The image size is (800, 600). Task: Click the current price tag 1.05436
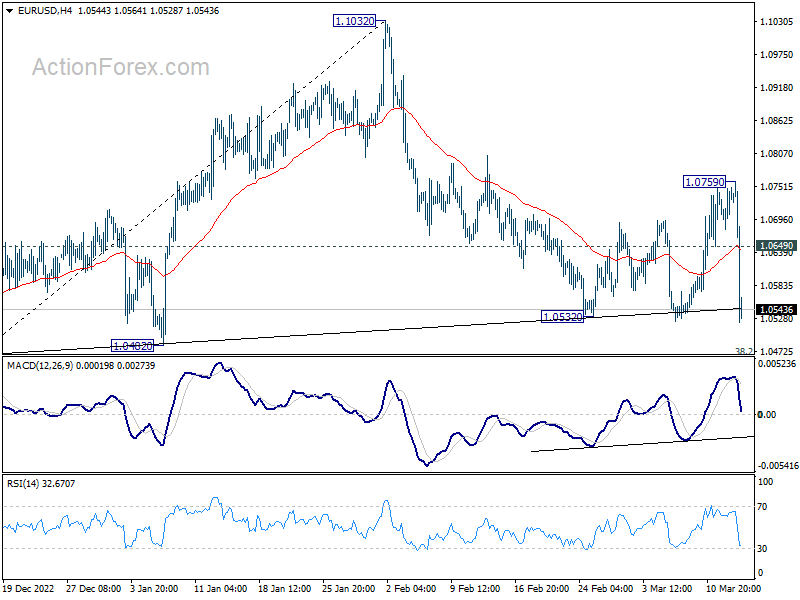coord(776,310)
